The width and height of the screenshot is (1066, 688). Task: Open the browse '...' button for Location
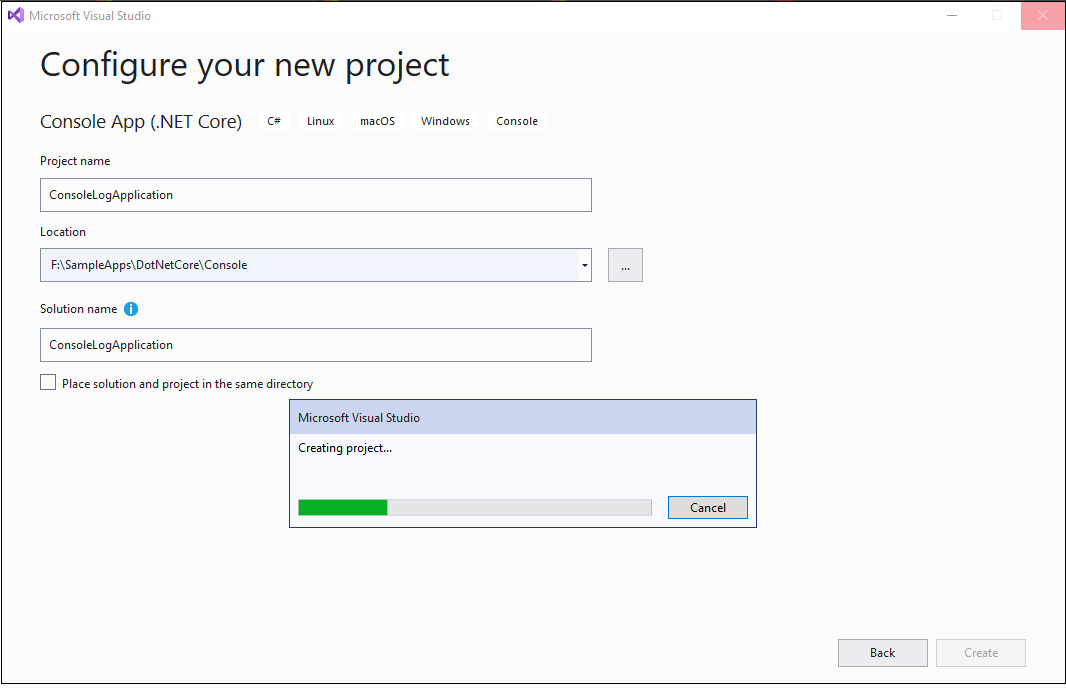(x=625, y=265)
